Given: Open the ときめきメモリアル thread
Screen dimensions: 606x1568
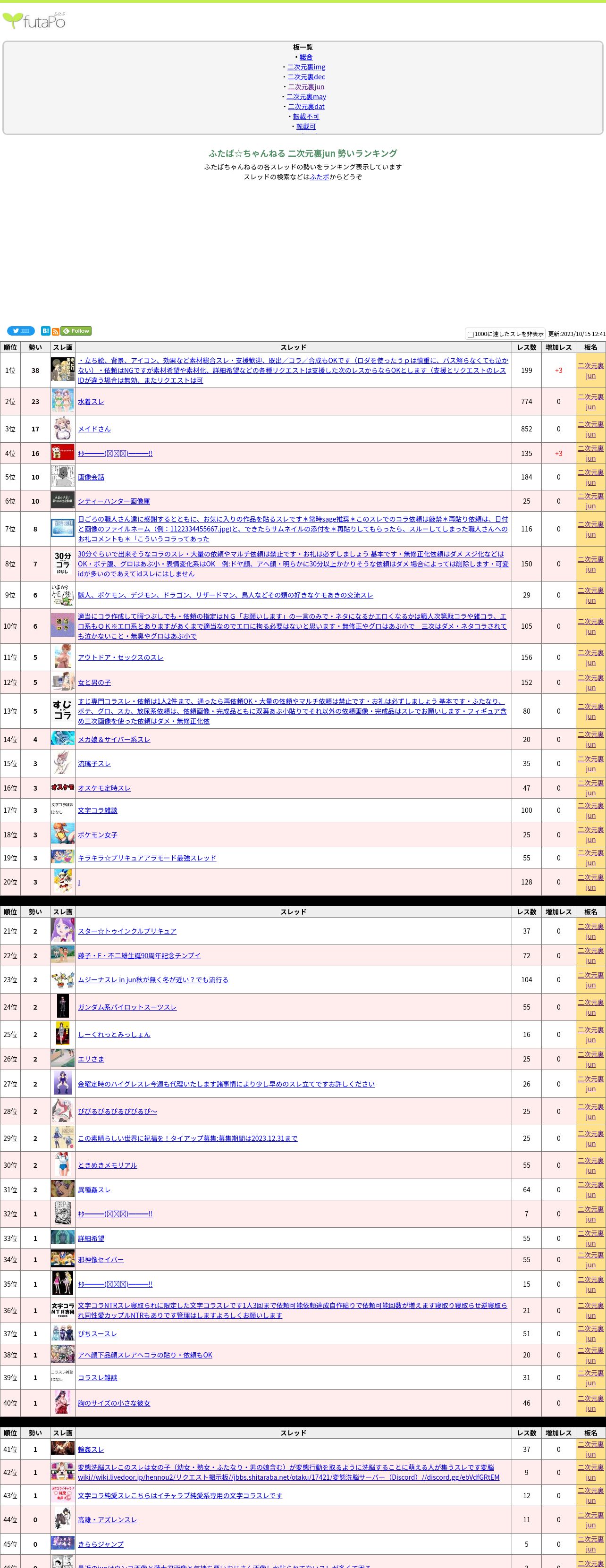Looking at the screenshot, I should tap(107, 1165).
